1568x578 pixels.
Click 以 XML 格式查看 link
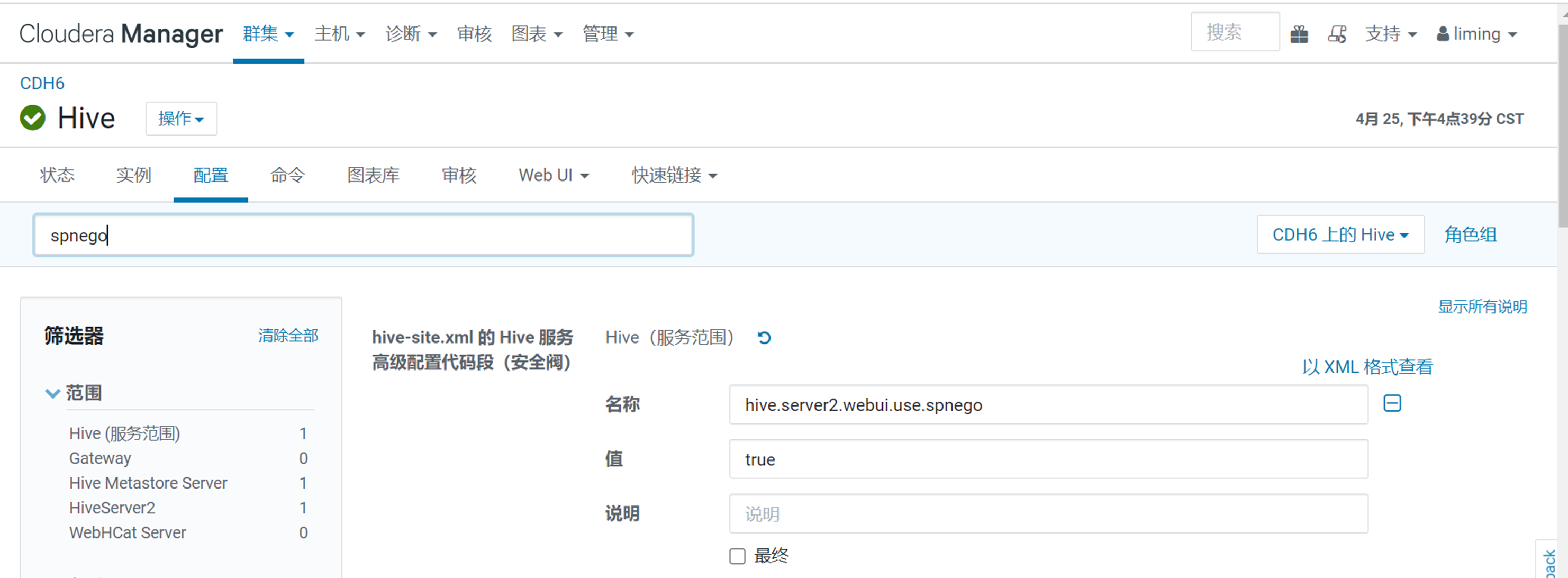pyautogui.click(x=1367, y=367)
